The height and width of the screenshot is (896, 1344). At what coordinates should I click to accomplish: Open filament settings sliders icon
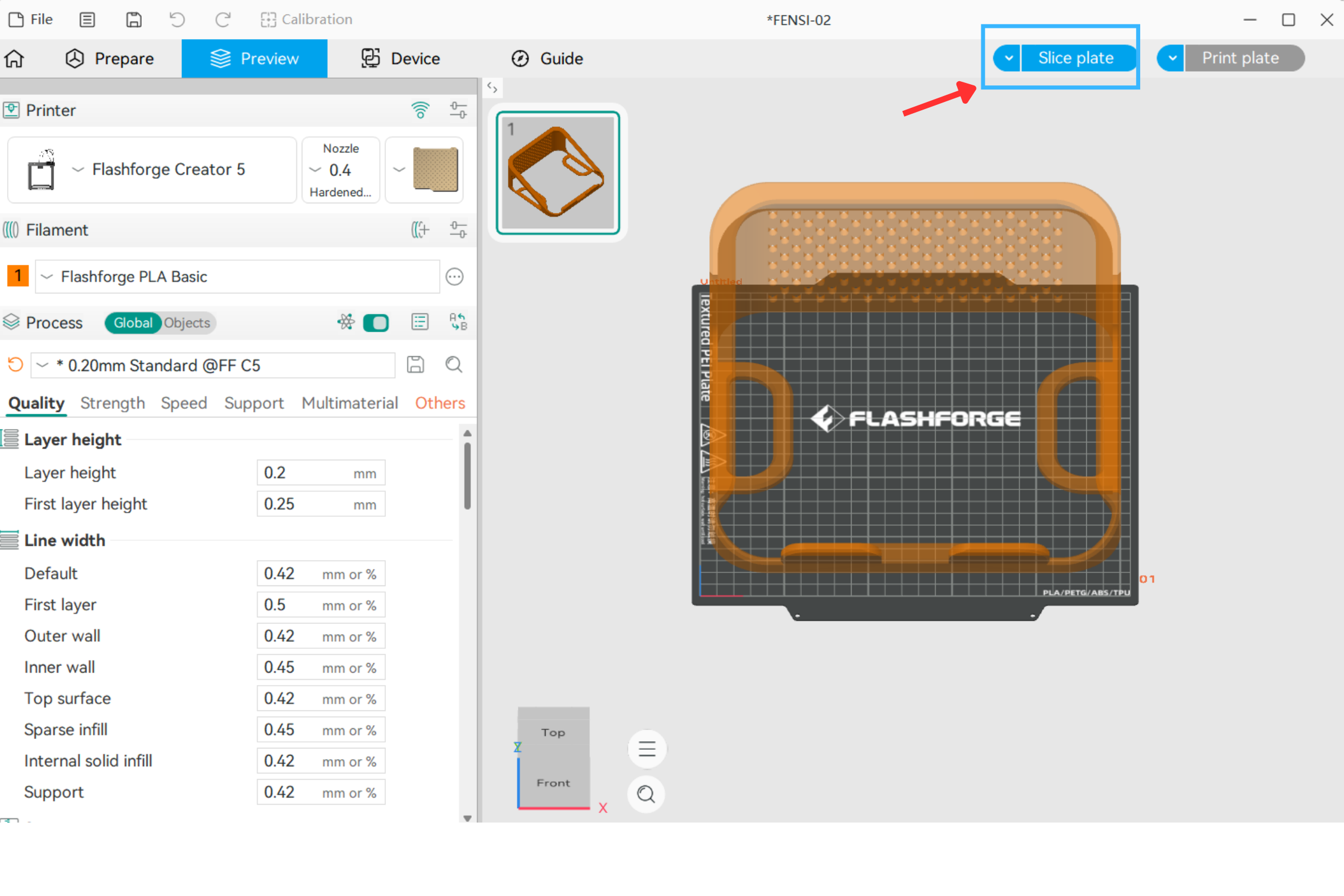pyautogui.click(x=458, y=230)
